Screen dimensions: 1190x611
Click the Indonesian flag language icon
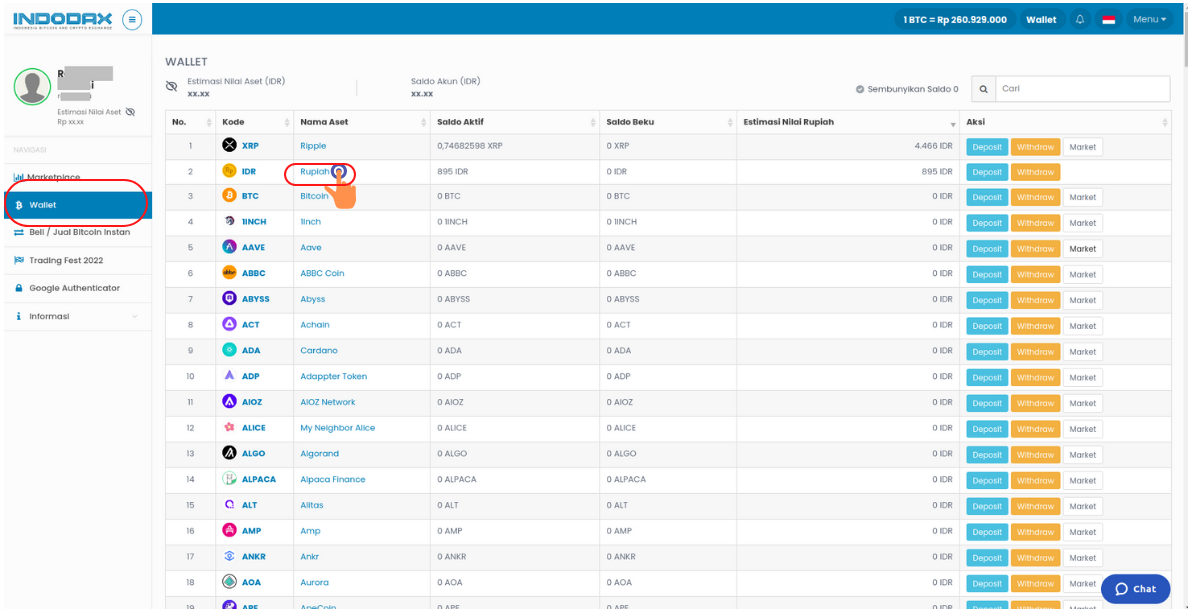click(x=1109, y=20)
